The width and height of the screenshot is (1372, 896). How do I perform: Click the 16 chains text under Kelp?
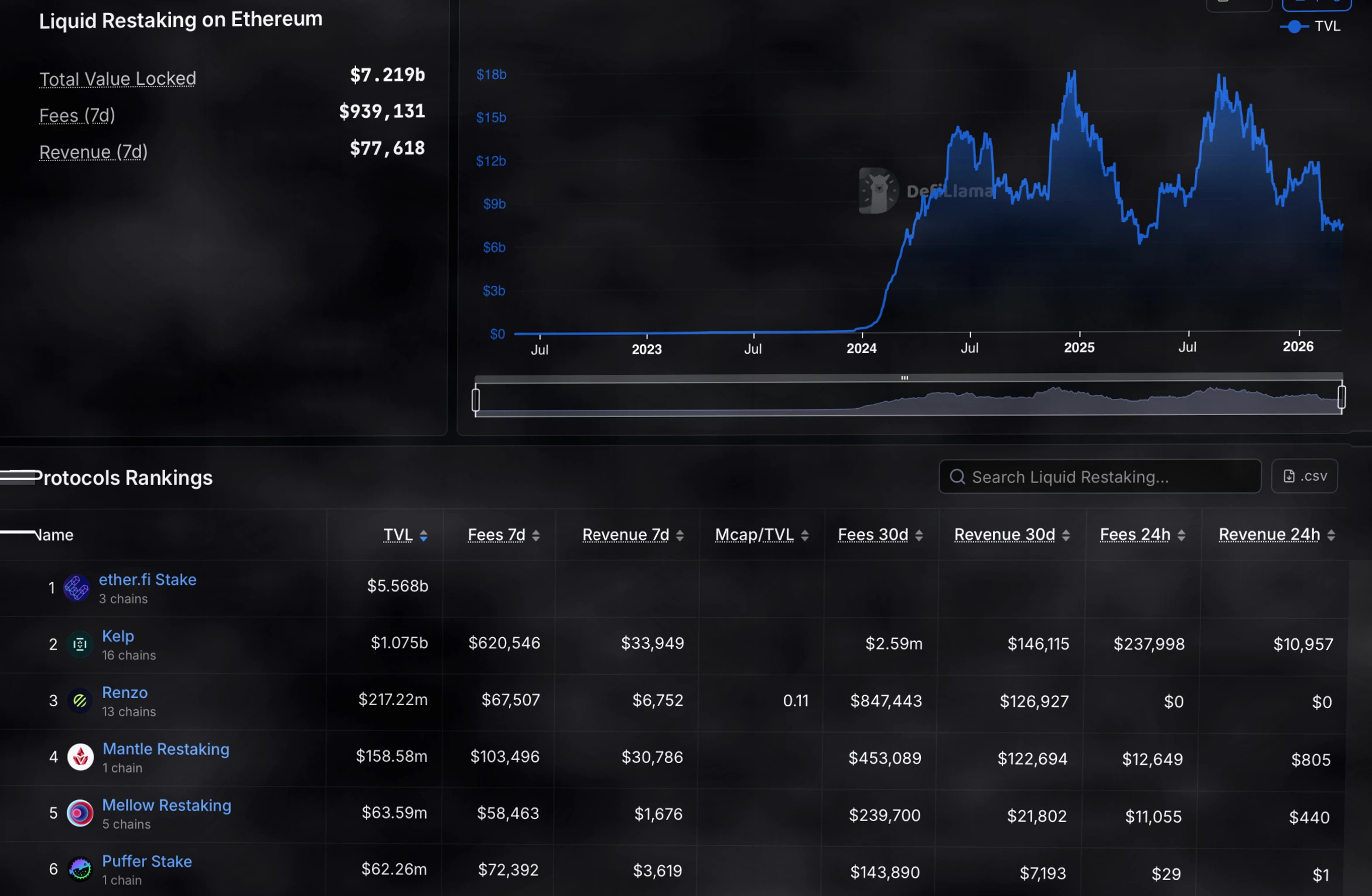point(129,655)
